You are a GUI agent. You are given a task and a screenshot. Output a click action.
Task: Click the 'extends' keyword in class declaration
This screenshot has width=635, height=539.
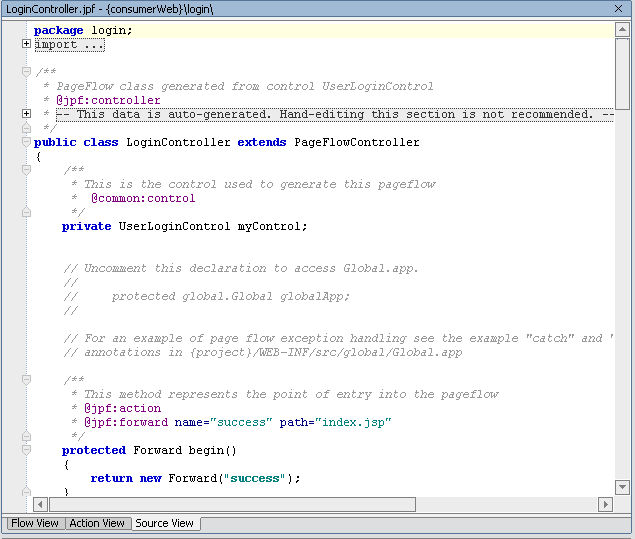[262, 142]
